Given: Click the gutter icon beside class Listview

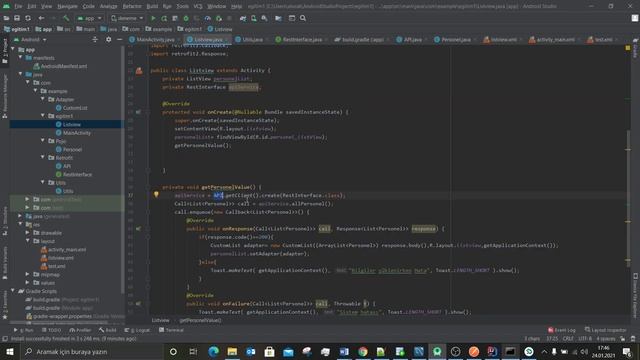Looking at the screenshot, I should 139,71.
